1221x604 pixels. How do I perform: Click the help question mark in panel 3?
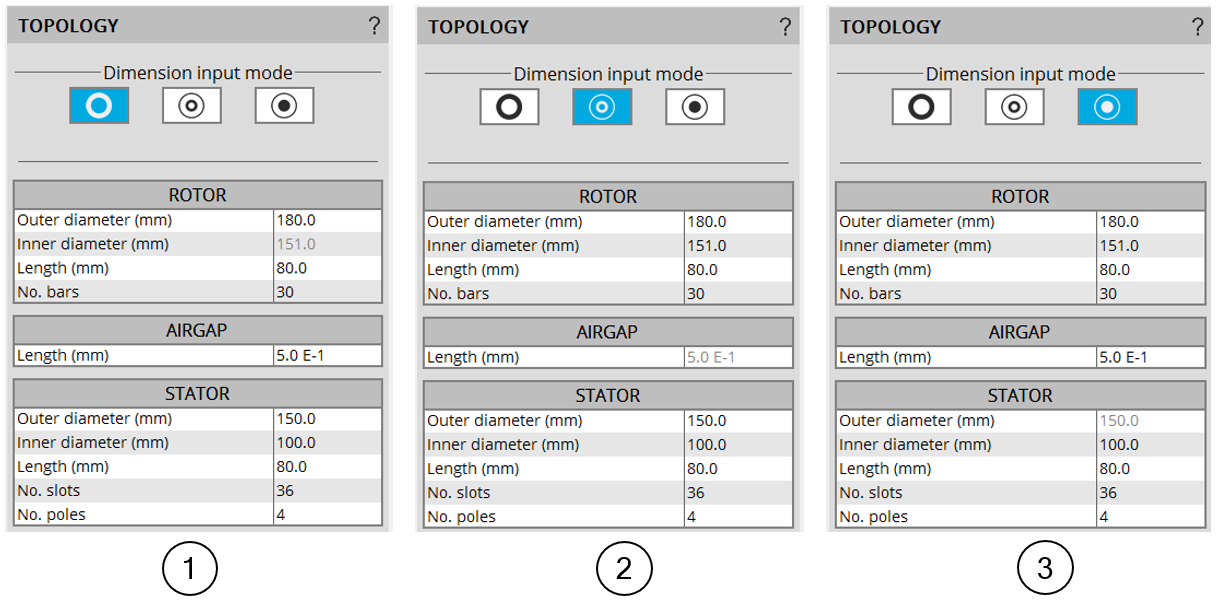pyautogui.click(x=1197, y=27)
